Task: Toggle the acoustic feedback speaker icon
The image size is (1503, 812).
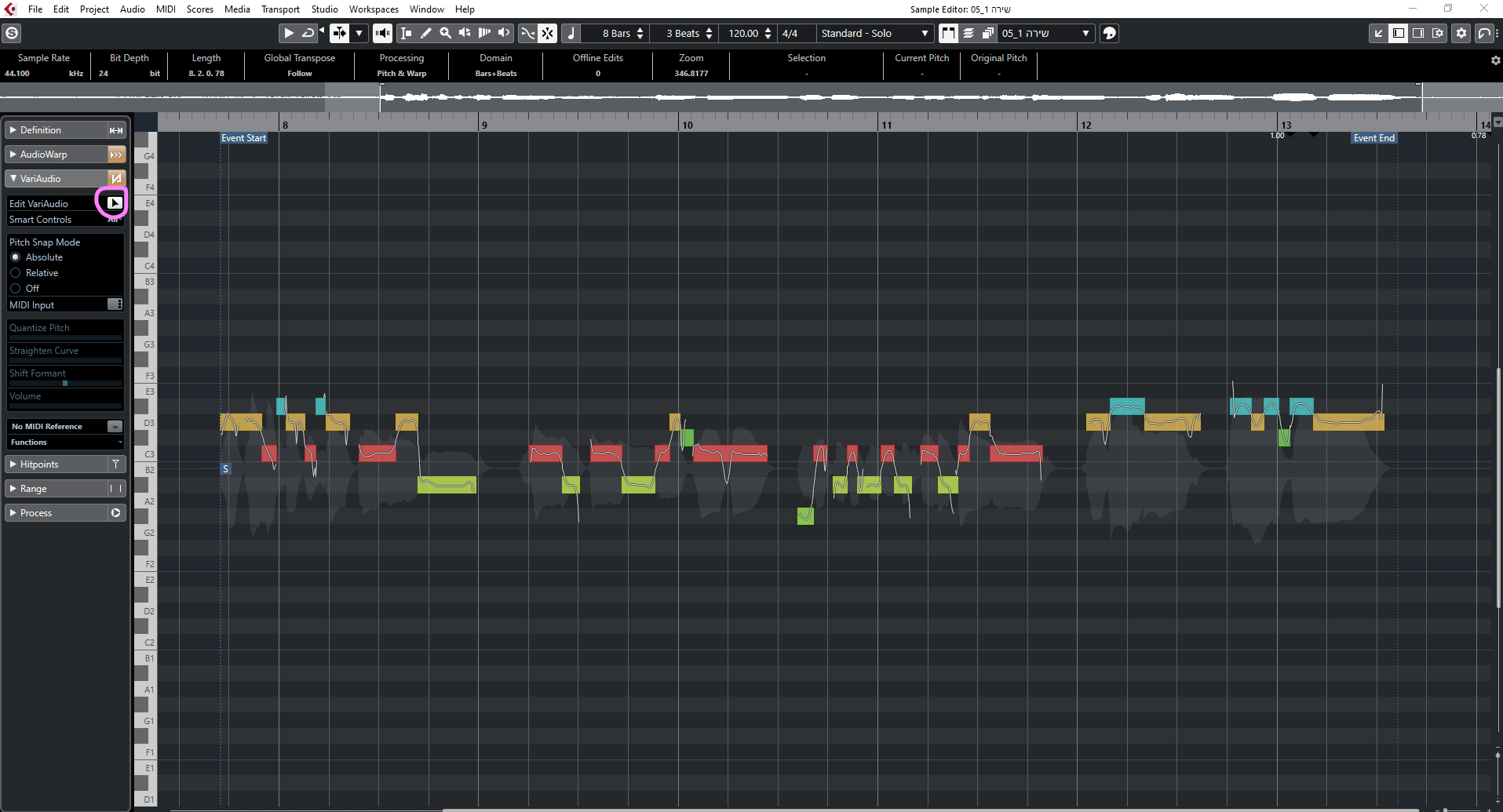Action: [x=382, y=33]
